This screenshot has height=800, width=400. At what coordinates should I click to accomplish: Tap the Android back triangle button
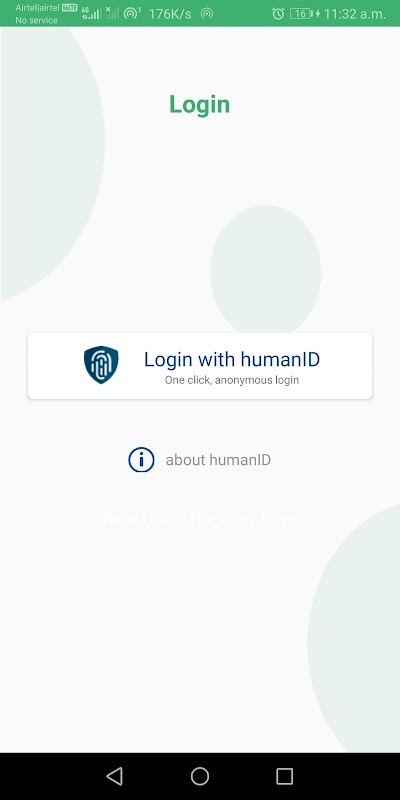click(x=114, y=776)
